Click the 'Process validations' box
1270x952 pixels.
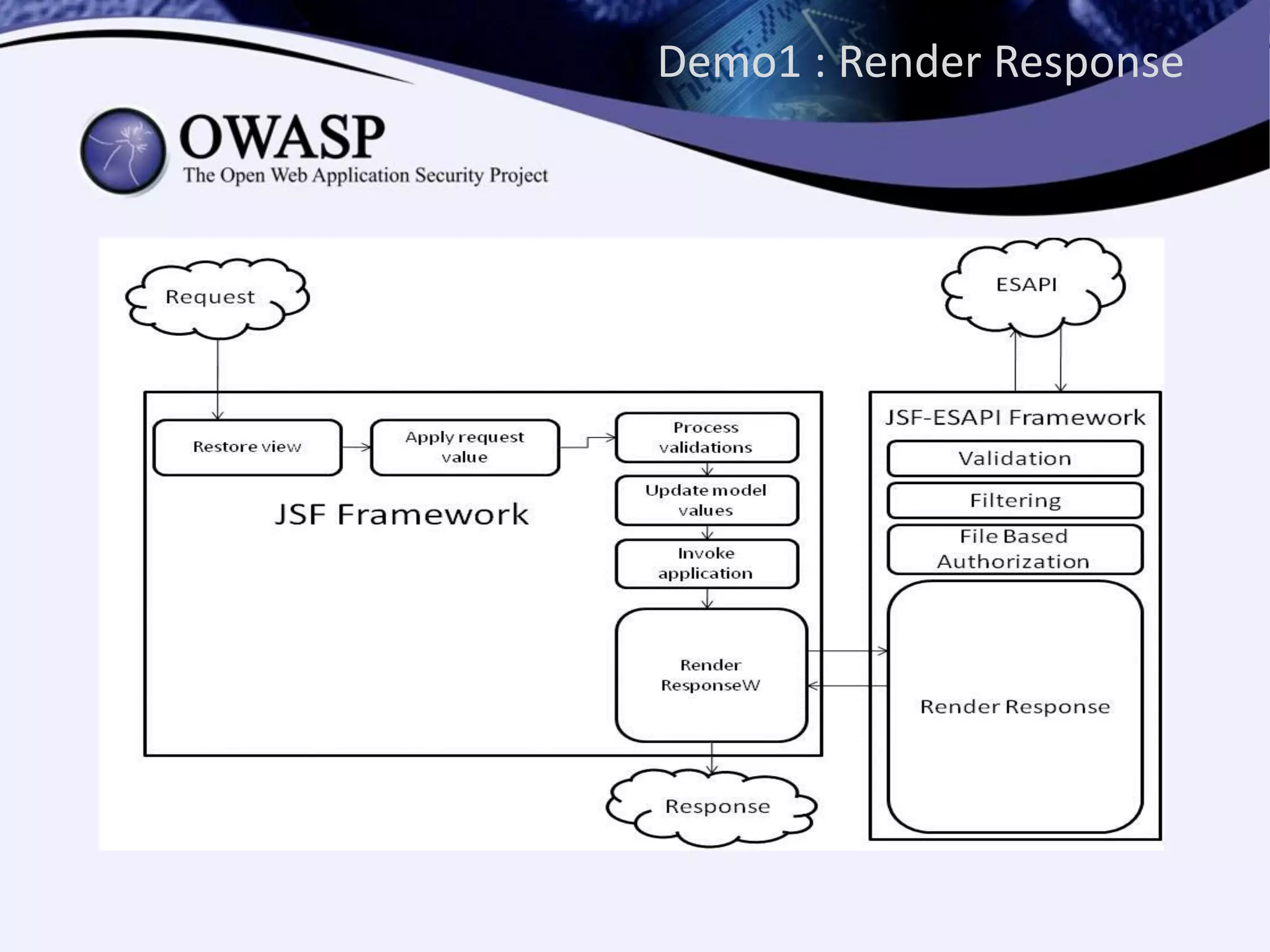pos(706,438)
